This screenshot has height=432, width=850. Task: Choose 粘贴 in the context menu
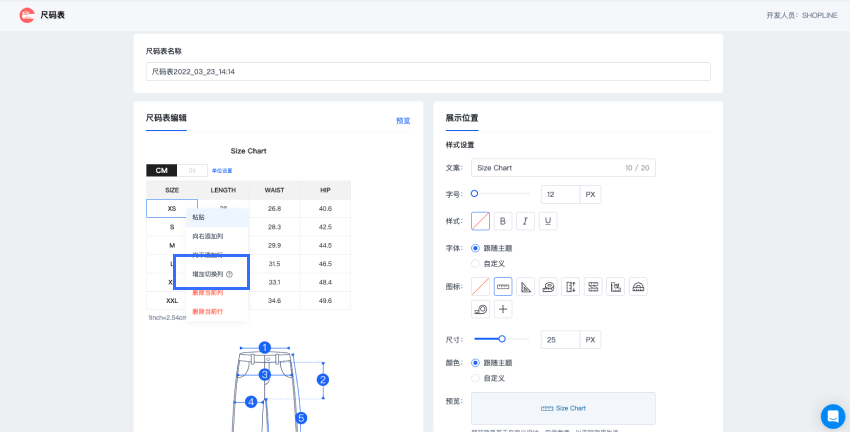(199, 217)
